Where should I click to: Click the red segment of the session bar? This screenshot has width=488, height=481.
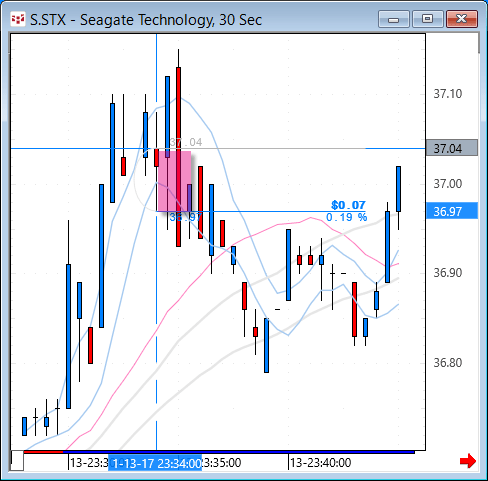[43, 452]
